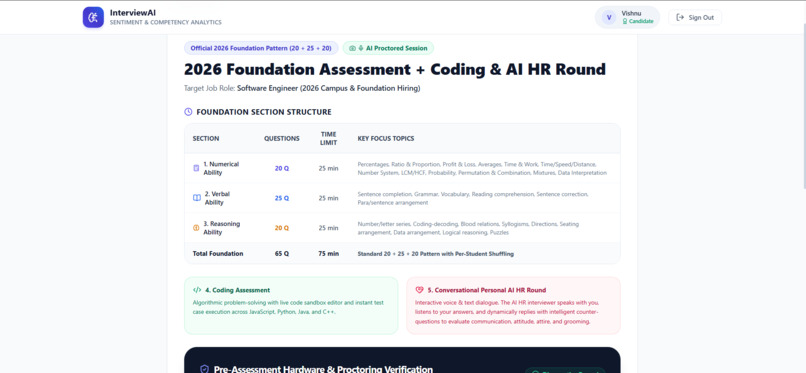Click the sign-out arrow icon
806x373 pixels.
click(680, 17)
